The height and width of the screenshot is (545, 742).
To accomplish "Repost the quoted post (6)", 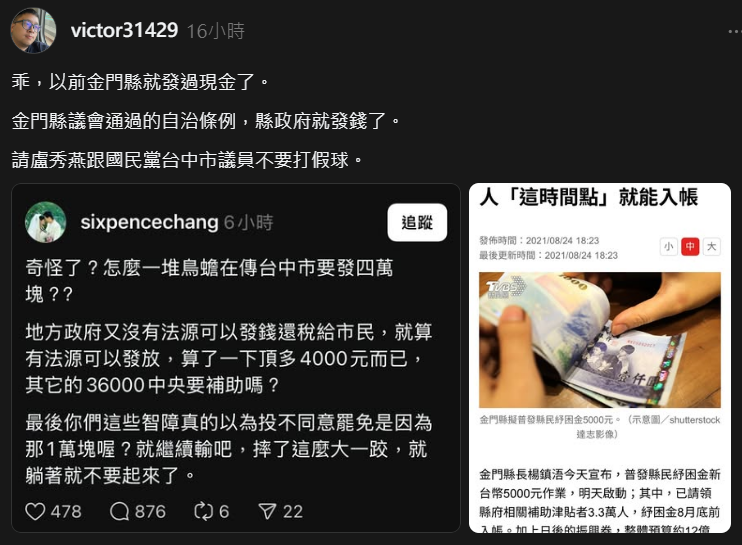I will click(x=203, y=511).
